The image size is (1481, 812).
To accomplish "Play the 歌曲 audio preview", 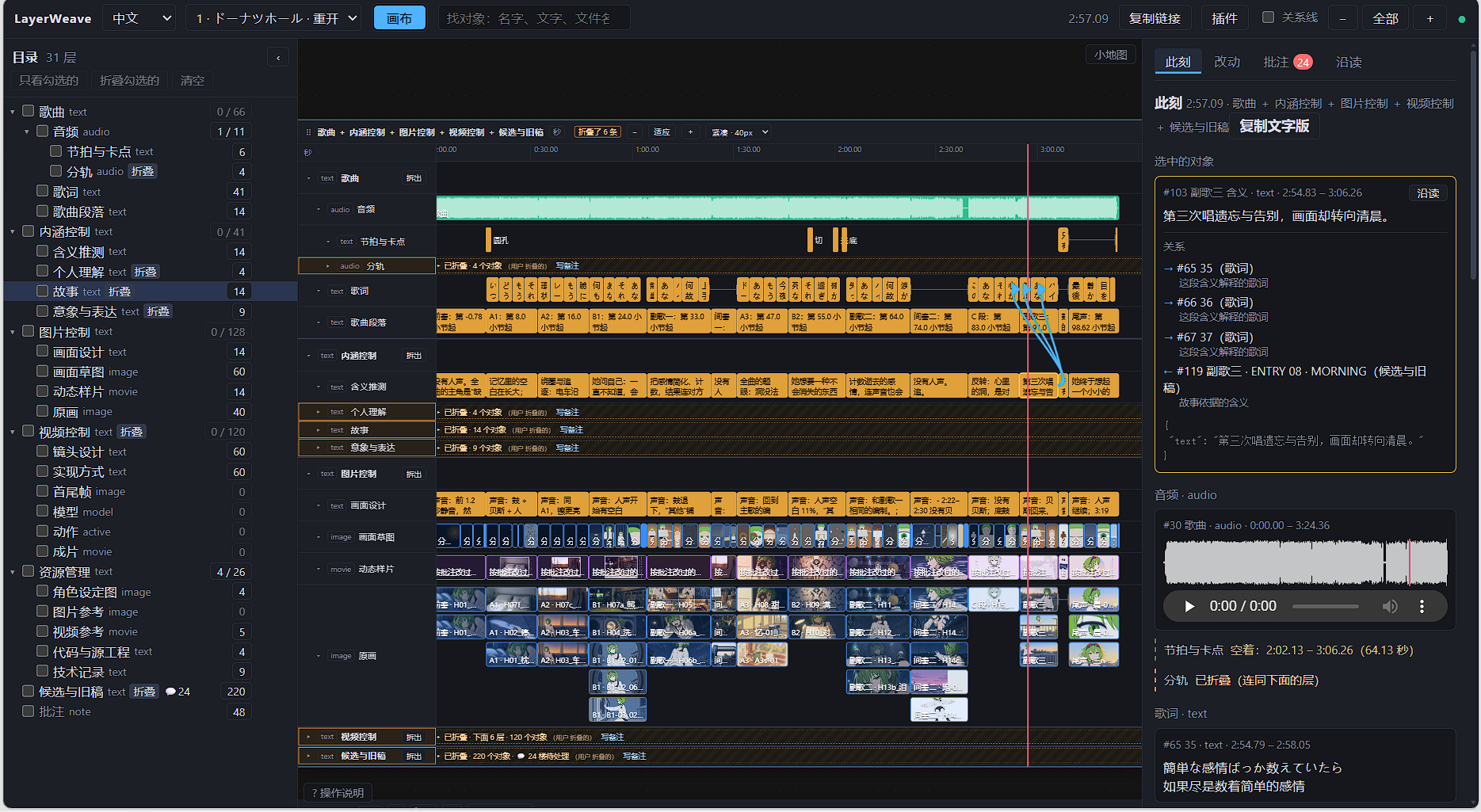I will pyautogui.click(x=1189, y=606).
